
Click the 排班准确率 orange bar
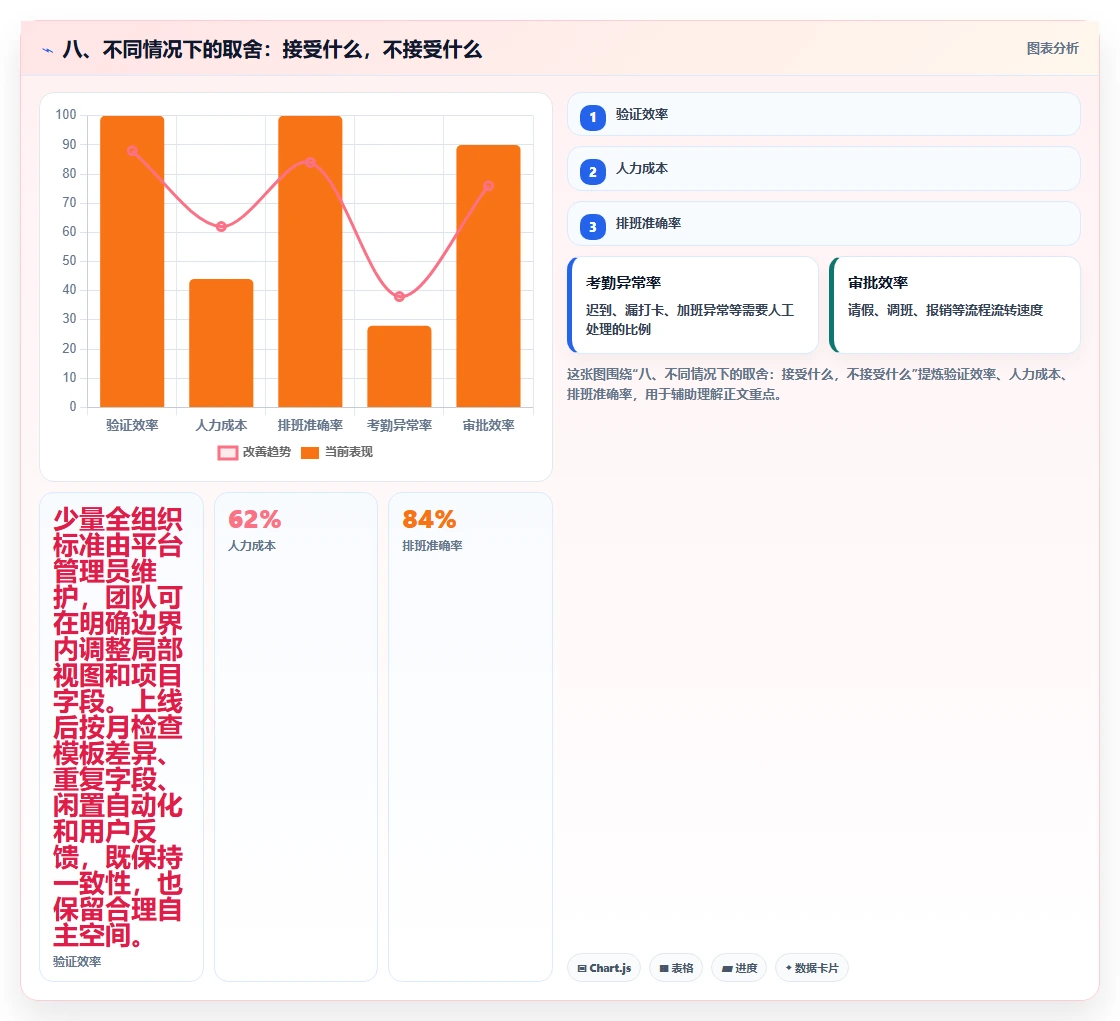click(x=310, y=262)
